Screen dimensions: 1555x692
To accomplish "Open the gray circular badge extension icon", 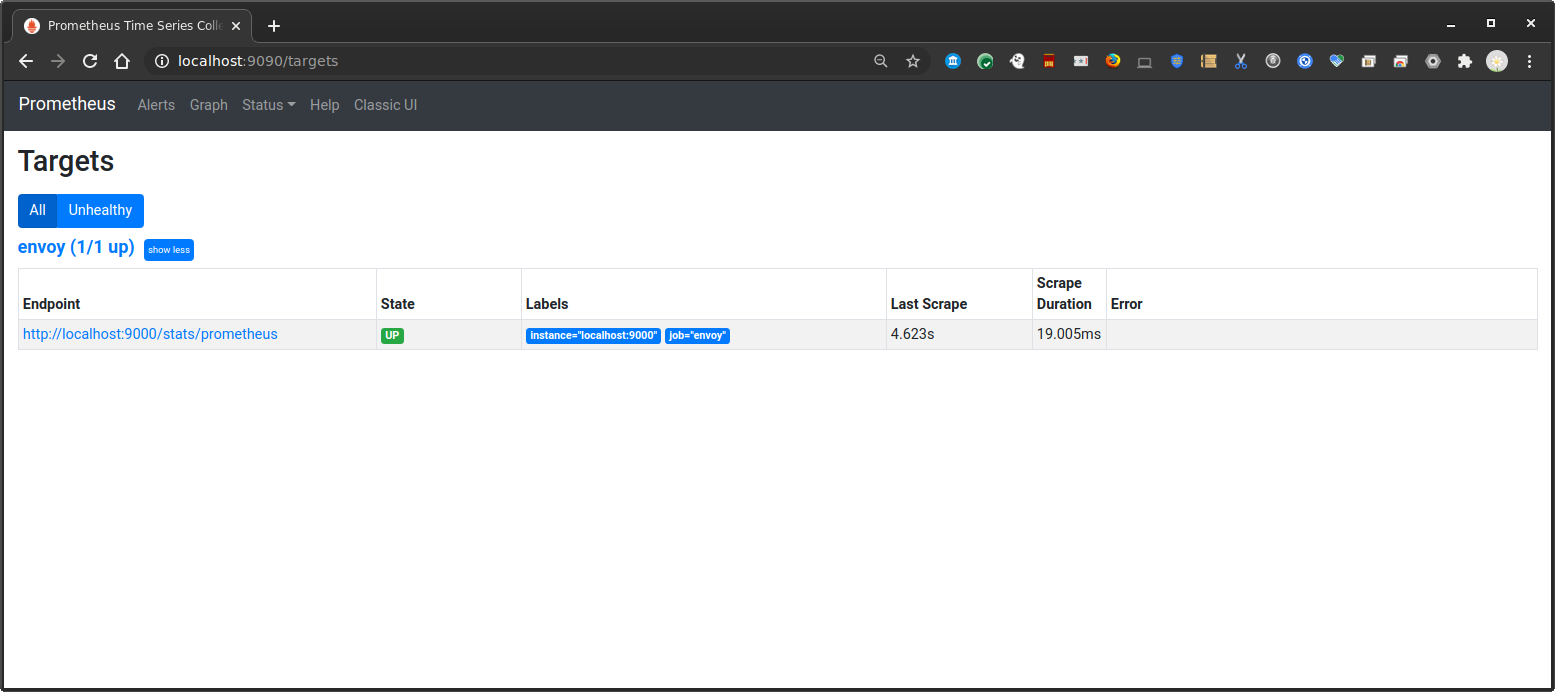I will coord(1273,61).
